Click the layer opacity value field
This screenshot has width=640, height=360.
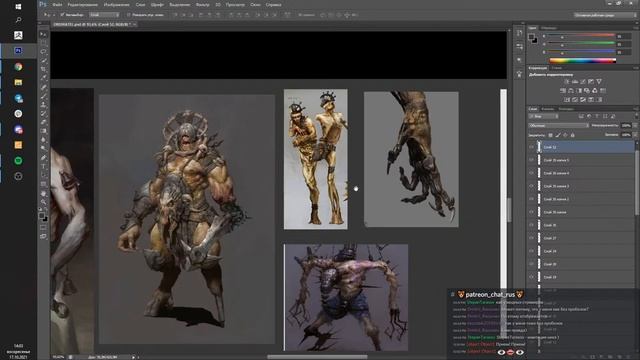point(626,126)
